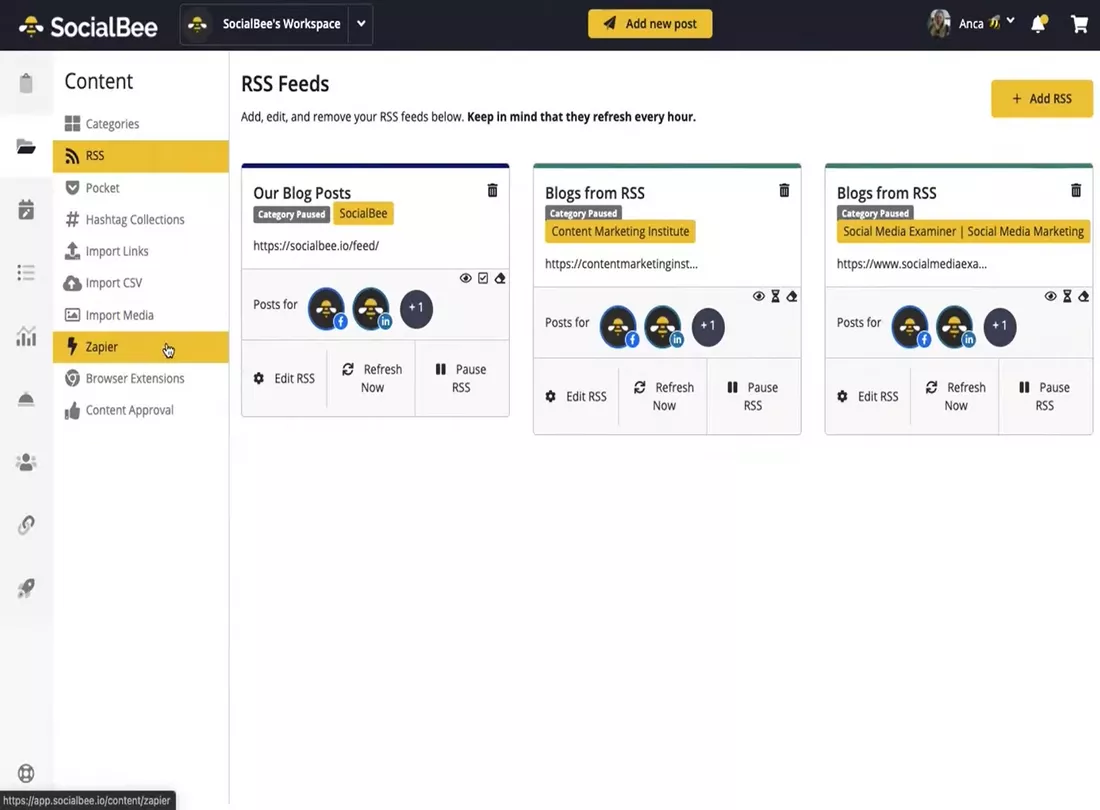Refresh Now the Social Media Examiner feed
Image resolution: width=1100 pixels, height=810 pixels.
(x=955, y=396)
